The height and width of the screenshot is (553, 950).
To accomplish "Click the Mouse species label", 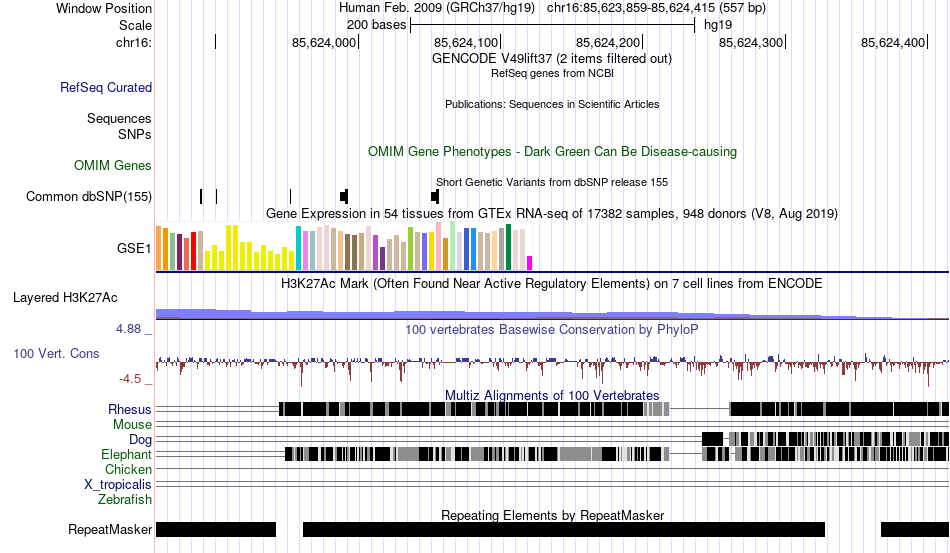I will pyautogui.click(x=132, y=425).
